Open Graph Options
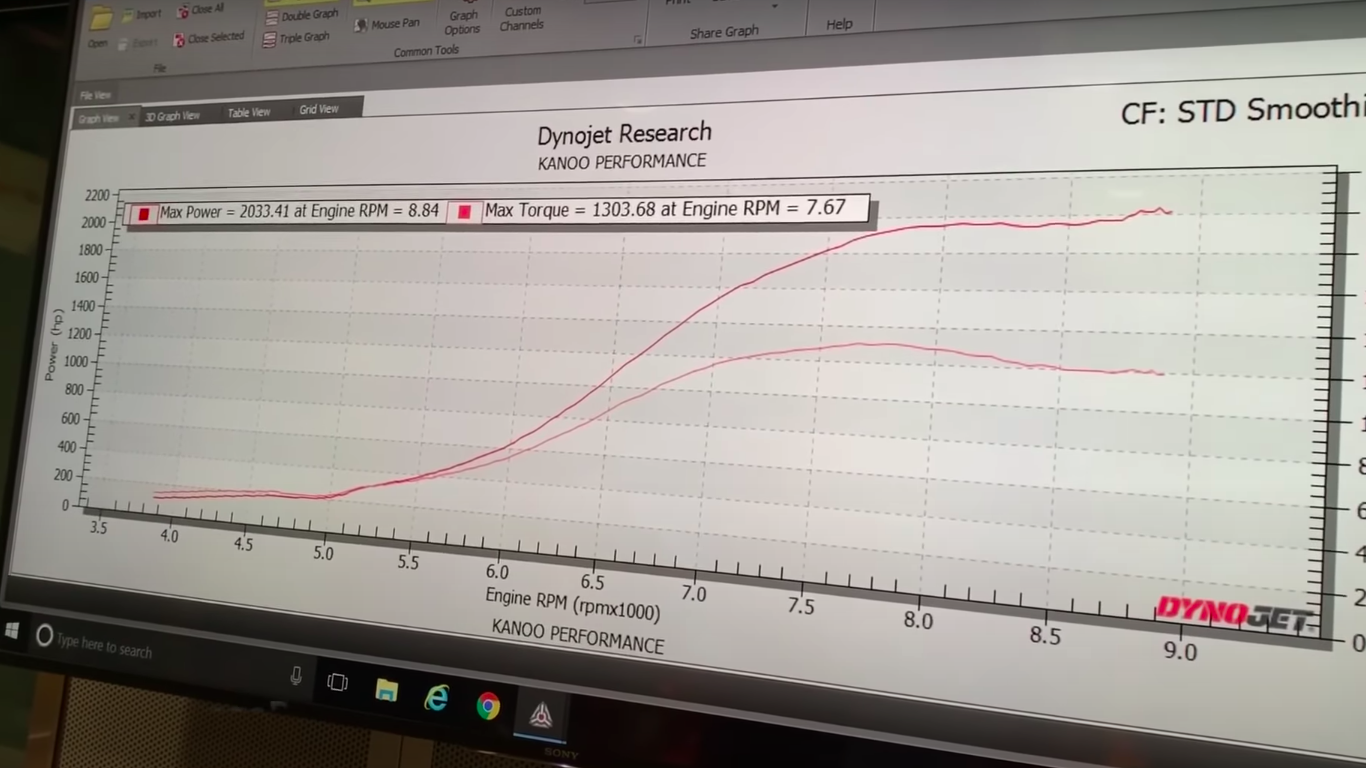This screenshot has height=768, width=1366. tap(462, 22)
